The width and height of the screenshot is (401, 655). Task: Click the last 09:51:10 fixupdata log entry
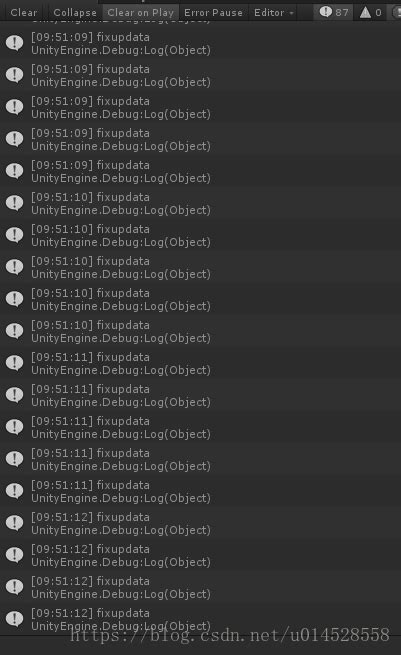tap(200, 331)
